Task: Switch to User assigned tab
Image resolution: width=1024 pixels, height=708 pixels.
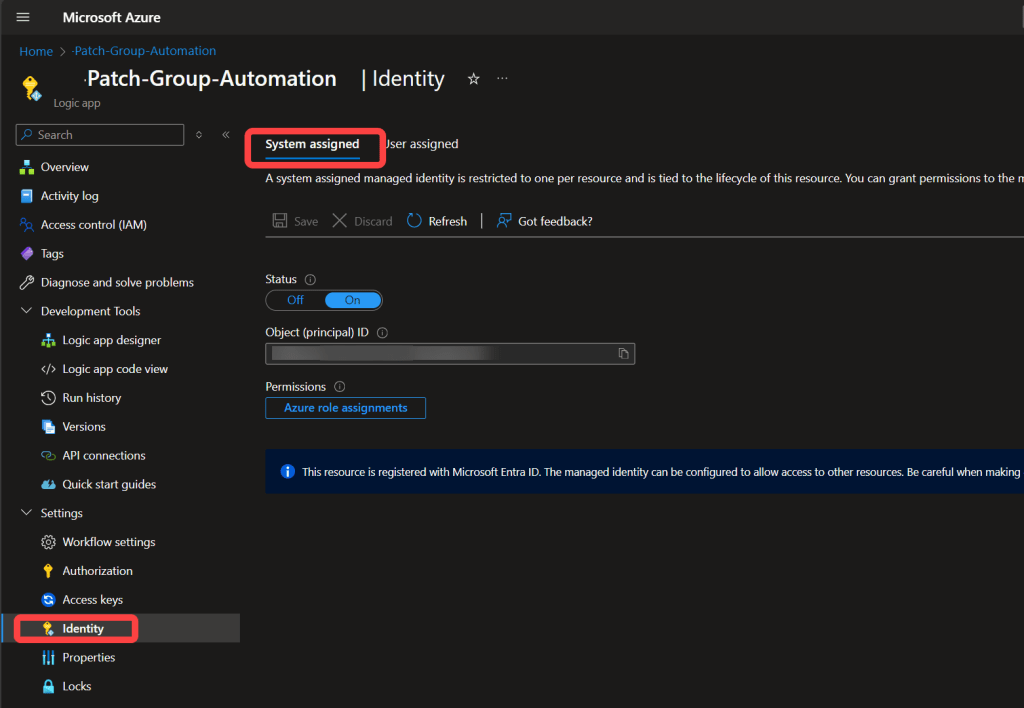Action: (422, 144)
